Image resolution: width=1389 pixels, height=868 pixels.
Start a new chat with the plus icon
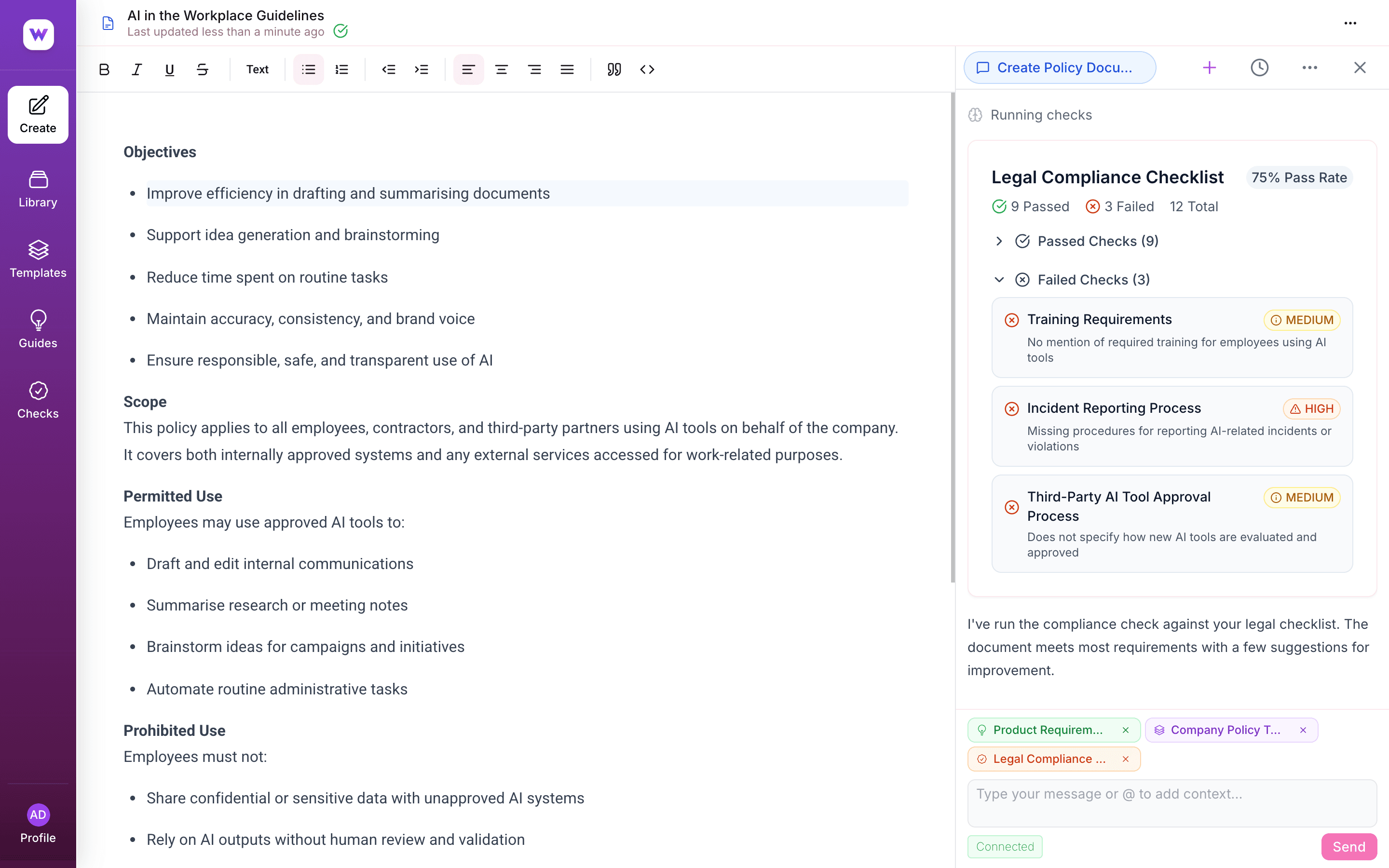coord(1210,67)
